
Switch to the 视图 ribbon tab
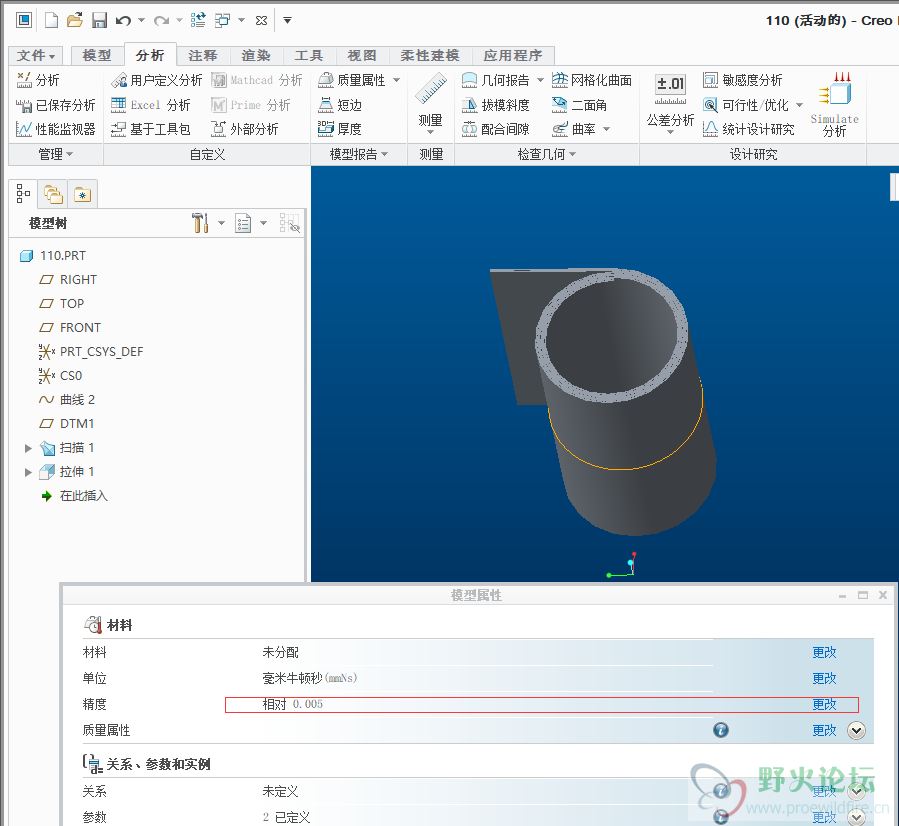[362, 56]
